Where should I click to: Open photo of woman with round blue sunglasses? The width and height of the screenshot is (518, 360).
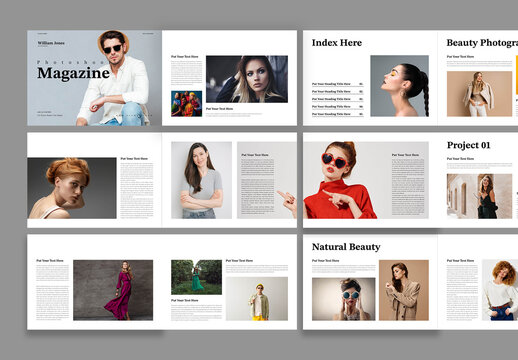click(x=343, y=299)
